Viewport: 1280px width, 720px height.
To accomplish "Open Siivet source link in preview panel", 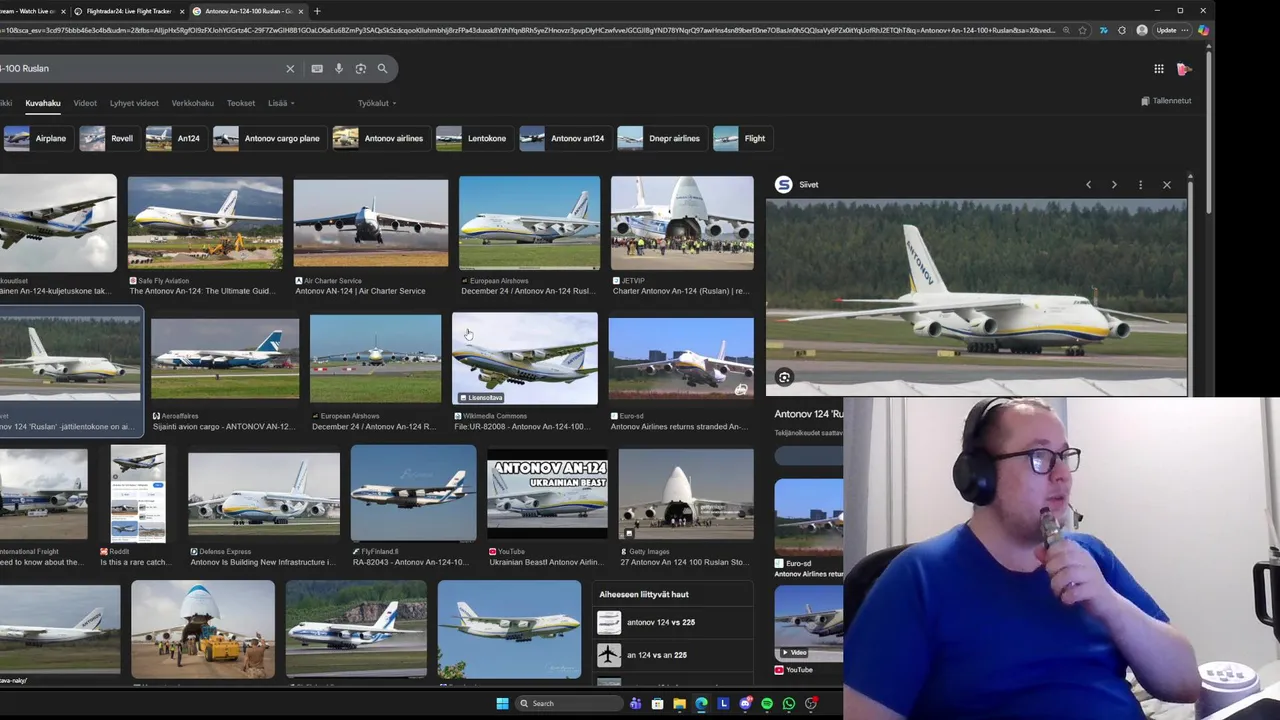I will 798,185.
